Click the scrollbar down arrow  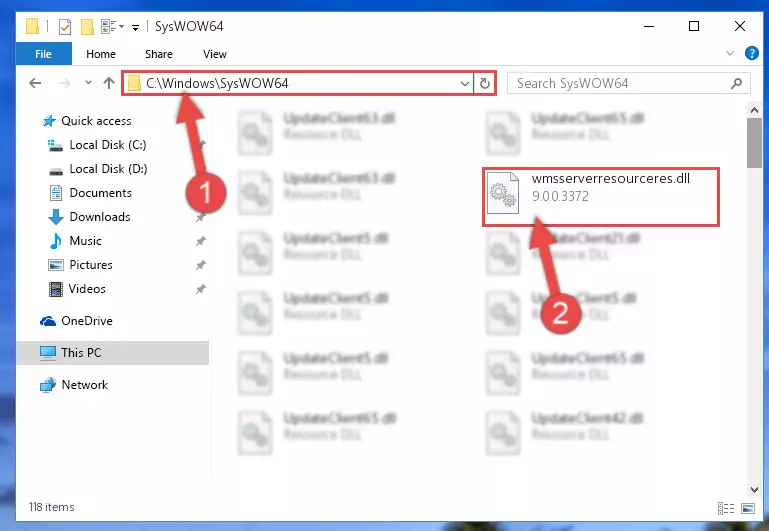[754, 489]
